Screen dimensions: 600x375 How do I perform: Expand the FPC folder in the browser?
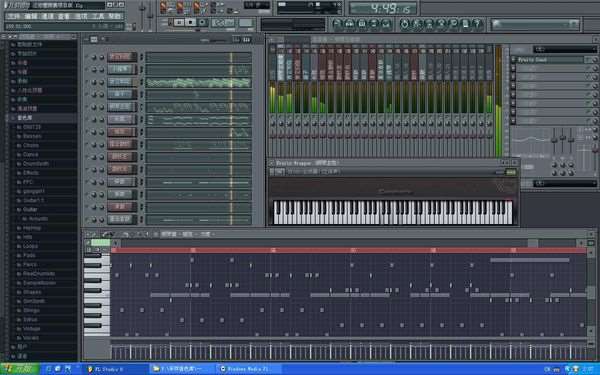pyautogui.click(x=28, y=182)
